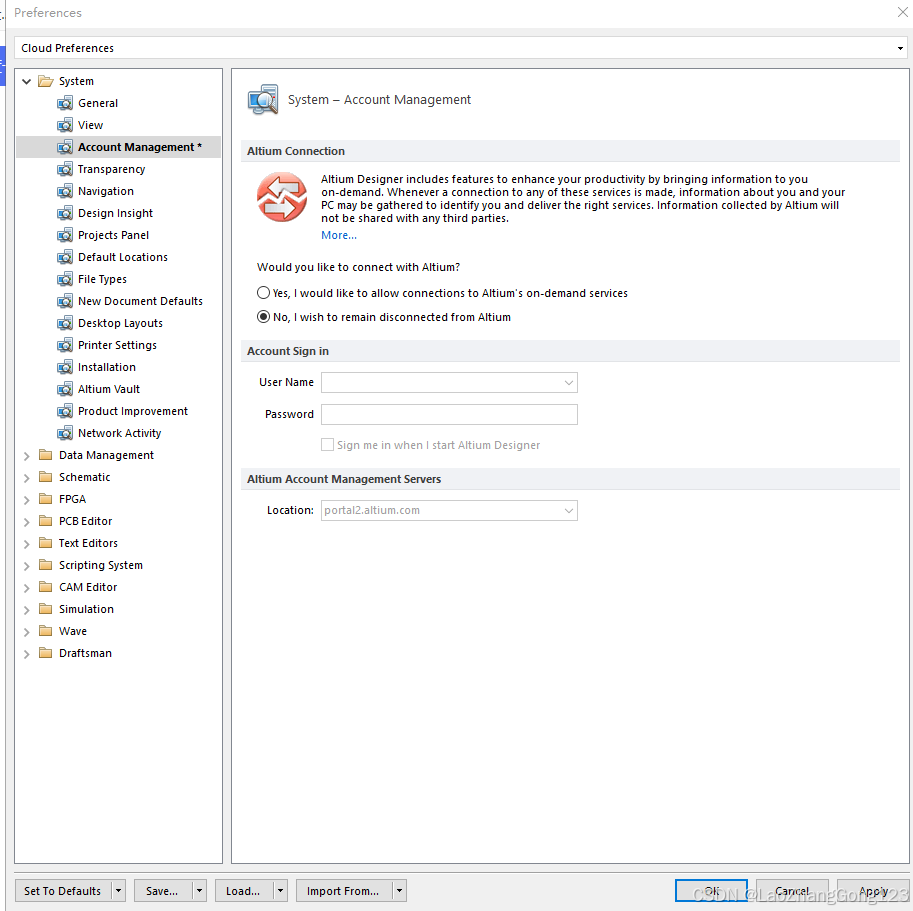Expand the PCB Editor node

coord(26,522)
